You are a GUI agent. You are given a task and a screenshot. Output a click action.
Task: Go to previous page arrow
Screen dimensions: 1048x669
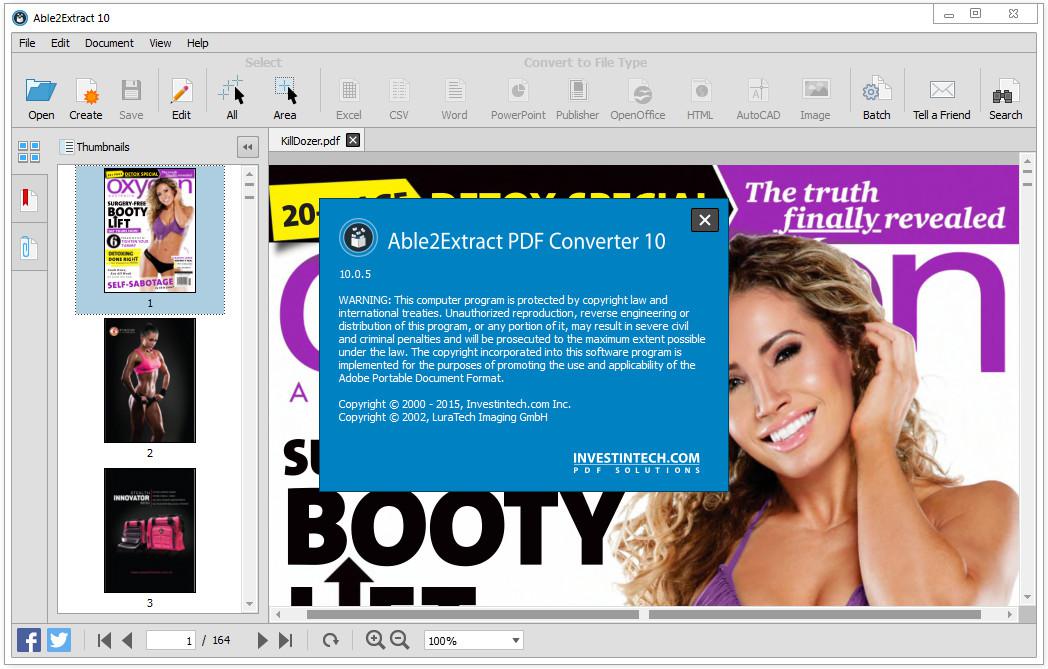coord(127,640)
